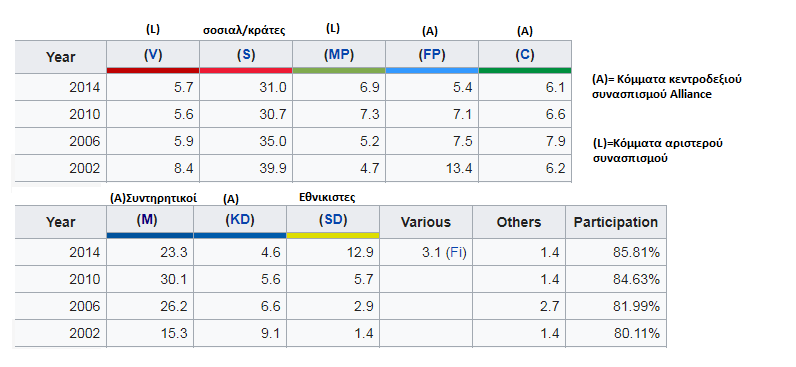Click the 39.9 cell for 2002
This screenshot has height=367, width=796.
pos(246,169)
